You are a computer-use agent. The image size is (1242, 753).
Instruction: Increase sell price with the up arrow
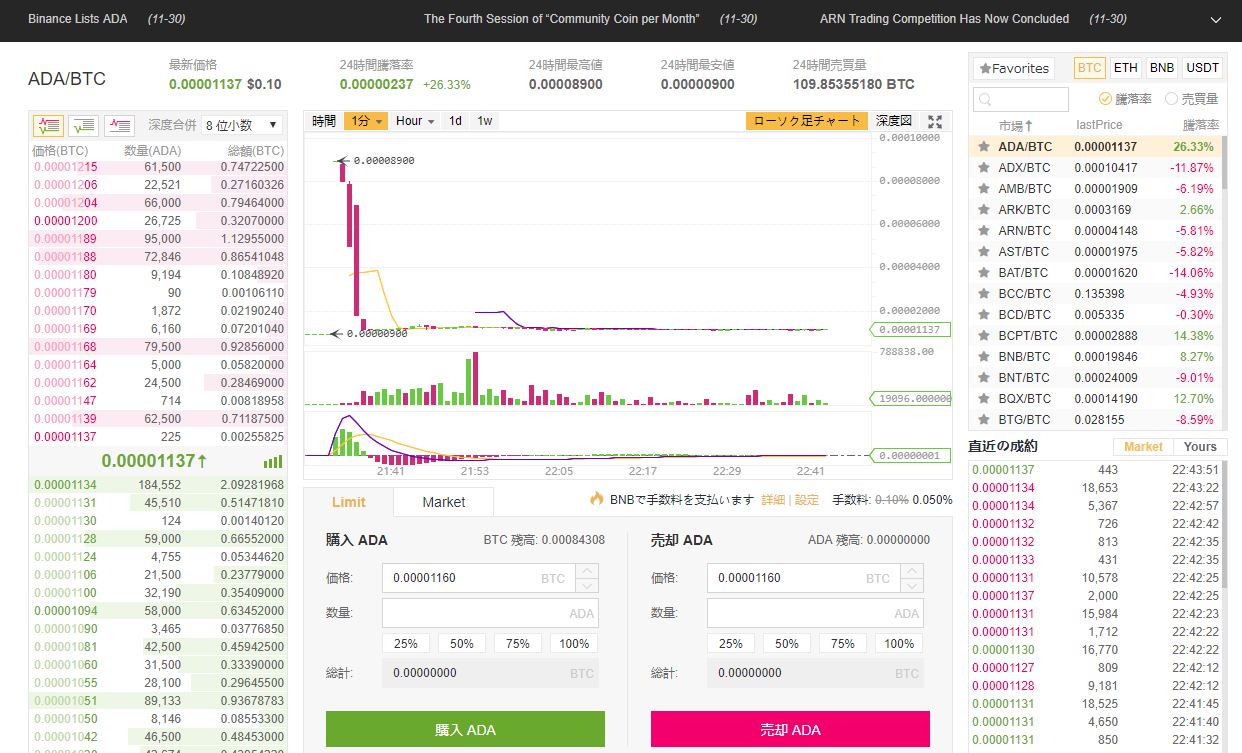(913, 571)
